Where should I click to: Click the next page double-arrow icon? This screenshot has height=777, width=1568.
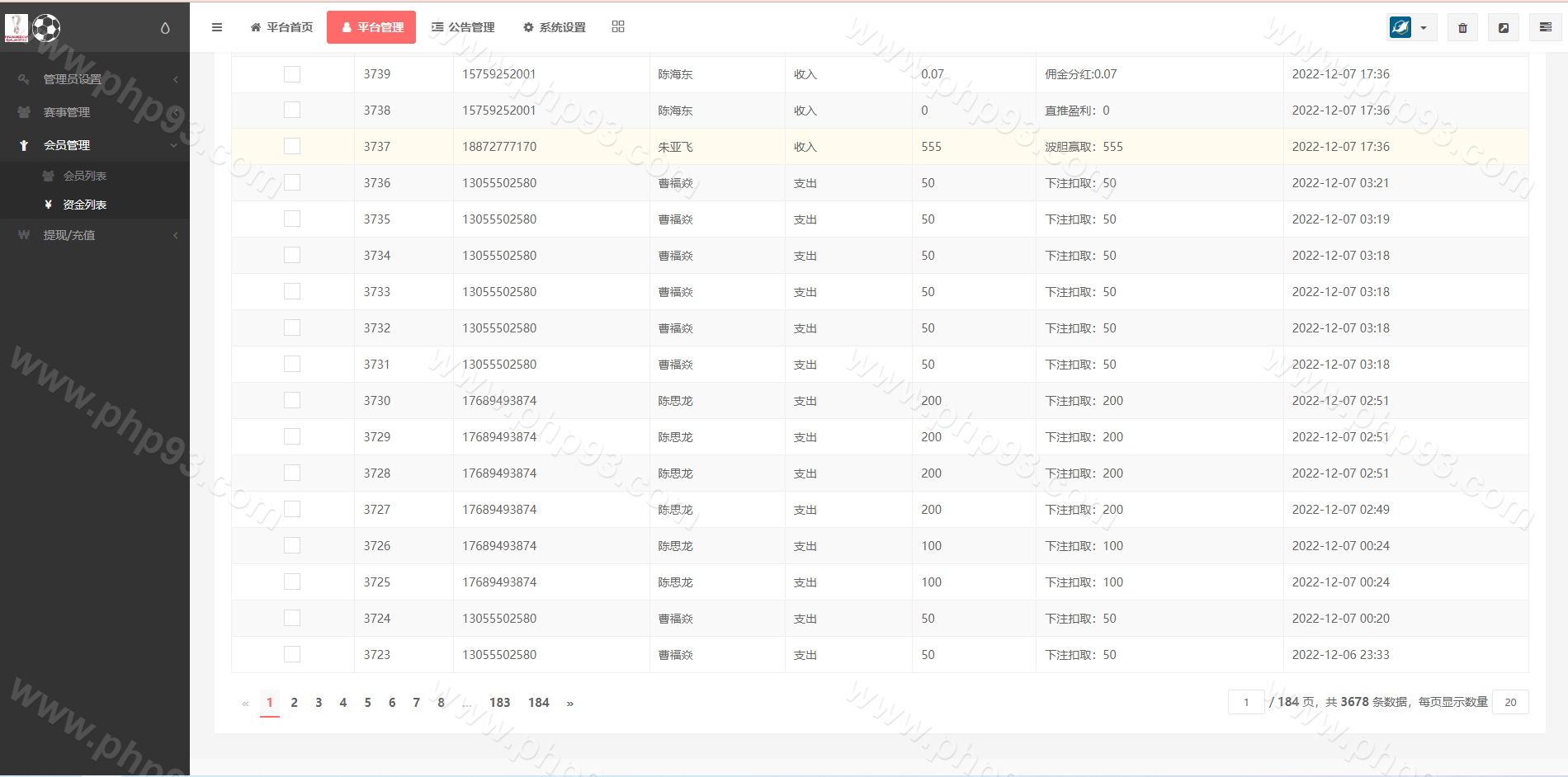click(x=569, y=703)
